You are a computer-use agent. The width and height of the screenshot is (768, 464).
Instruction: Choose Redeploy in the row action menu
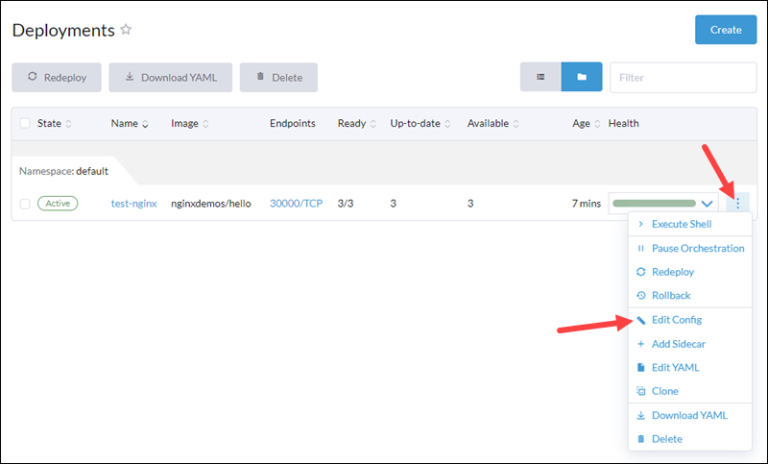tap(690, 271)
